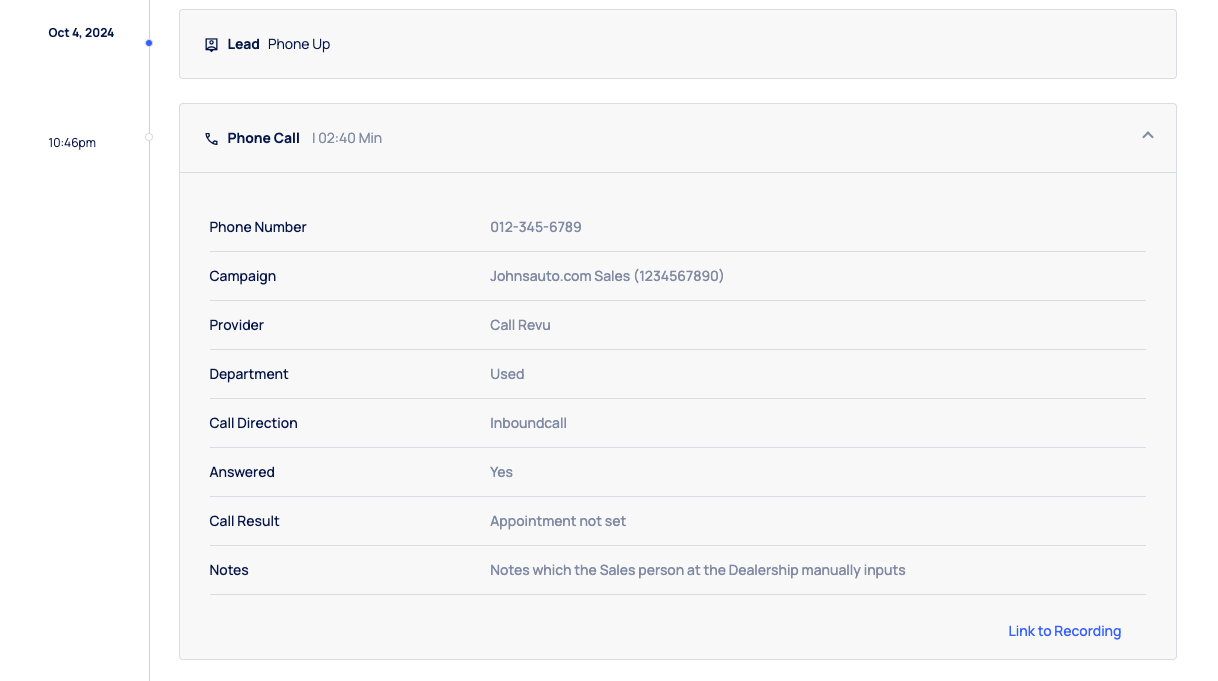Click the Lead person icon
This screenshot has width=1218, height=681.
(211, 45)
